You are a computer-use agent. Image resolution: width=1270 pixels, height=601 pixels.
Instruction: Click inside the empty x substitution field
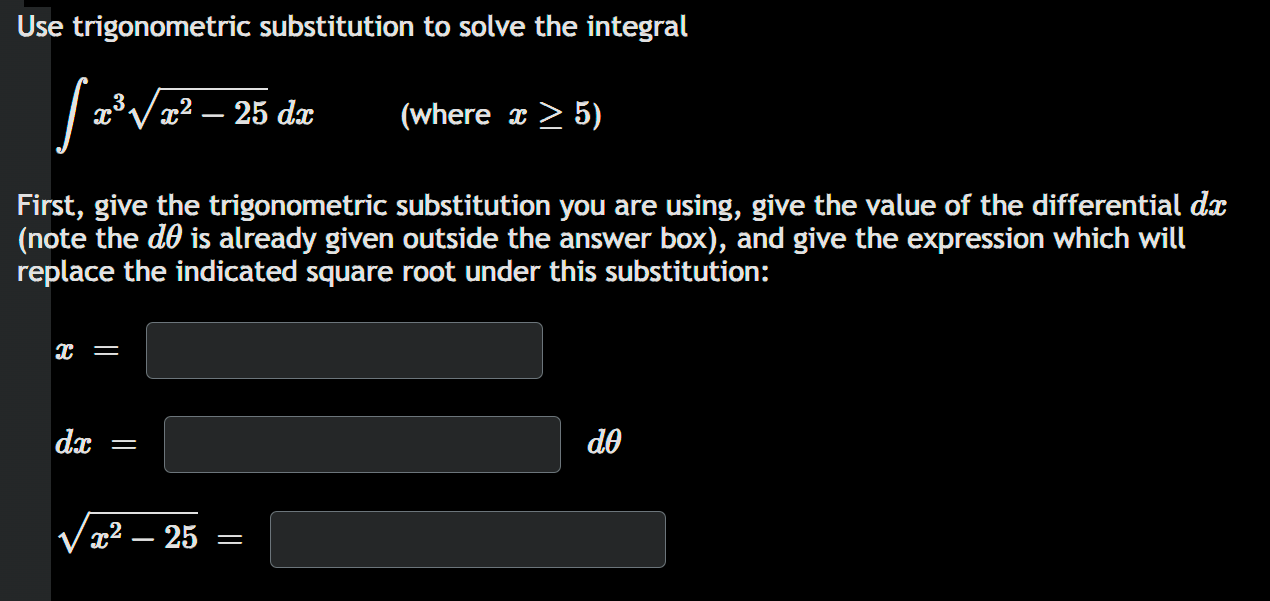[344, 350]
